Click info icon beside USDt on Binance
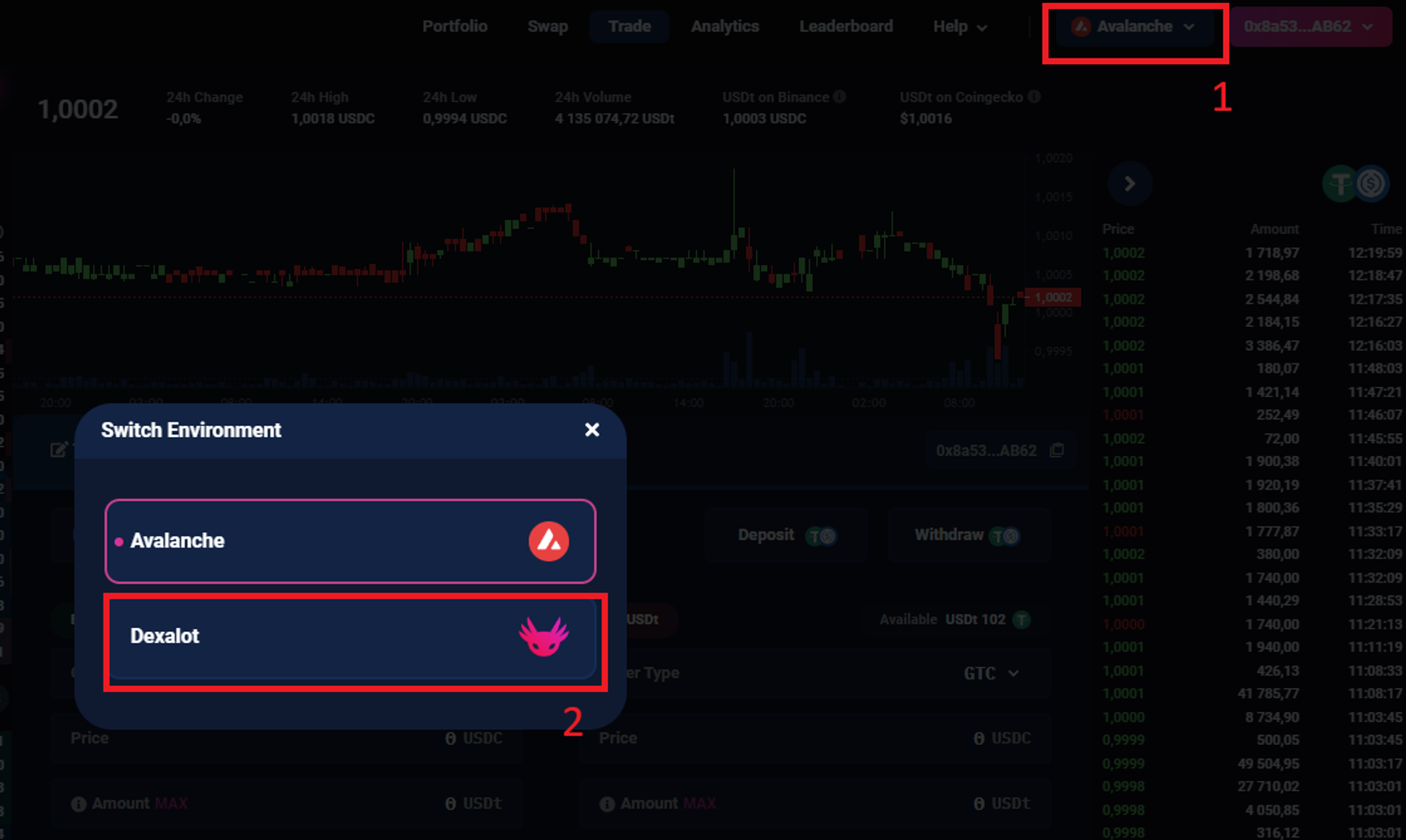 pyautogui.click(x=839, y=97)
